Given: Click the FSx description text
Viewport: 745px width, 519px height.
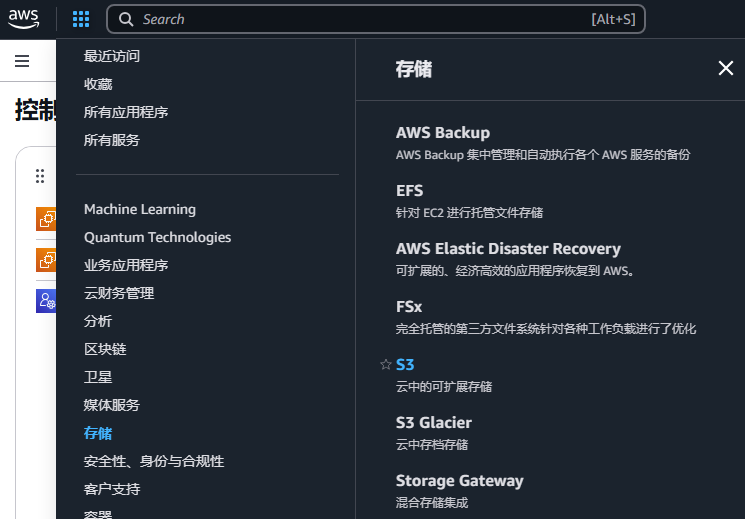Looking at the screenshot, I should [x=546, y=329].
